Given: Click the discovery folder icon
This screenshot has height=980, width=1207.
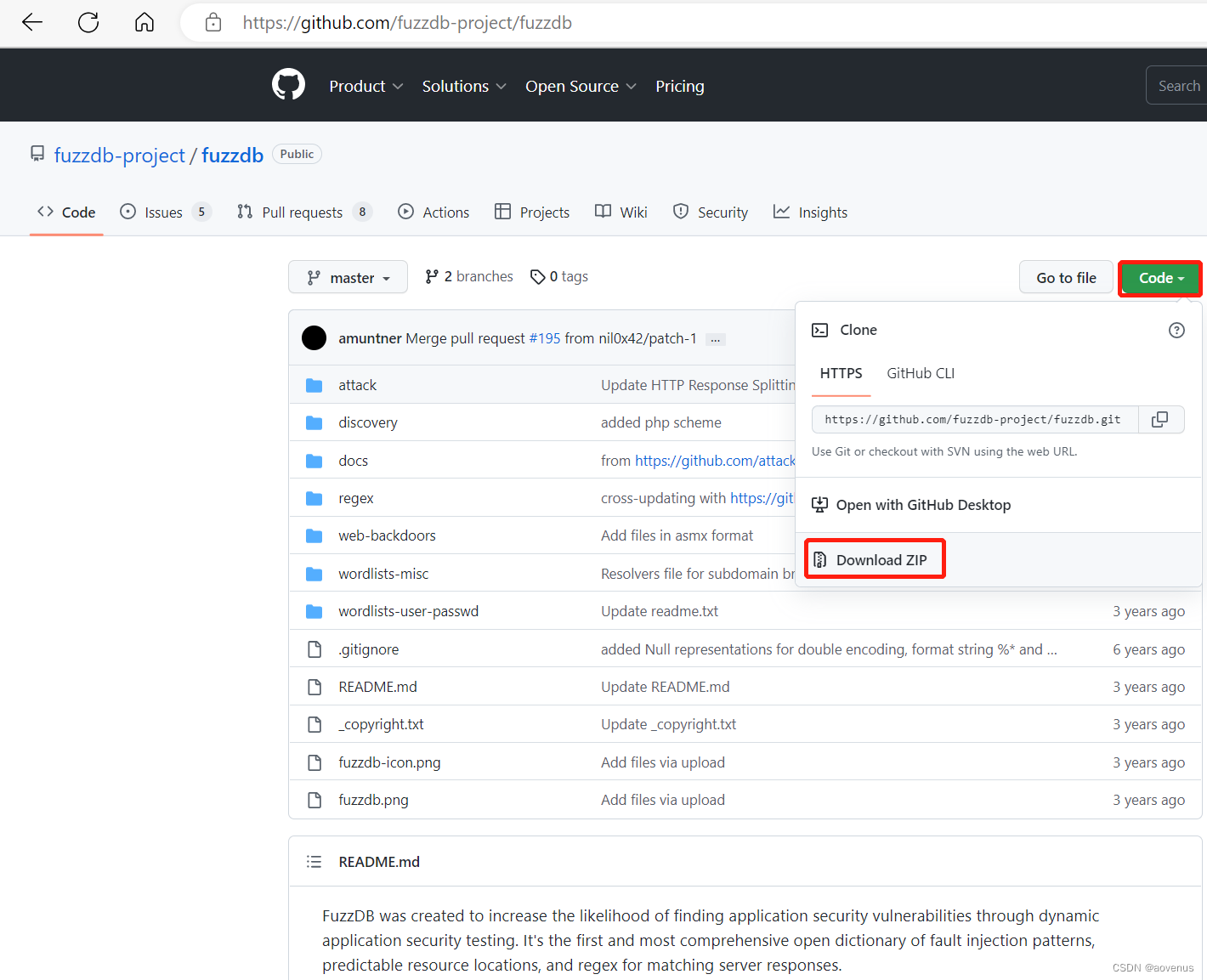Looking at the screenshot, I should (x=314, y=422).
